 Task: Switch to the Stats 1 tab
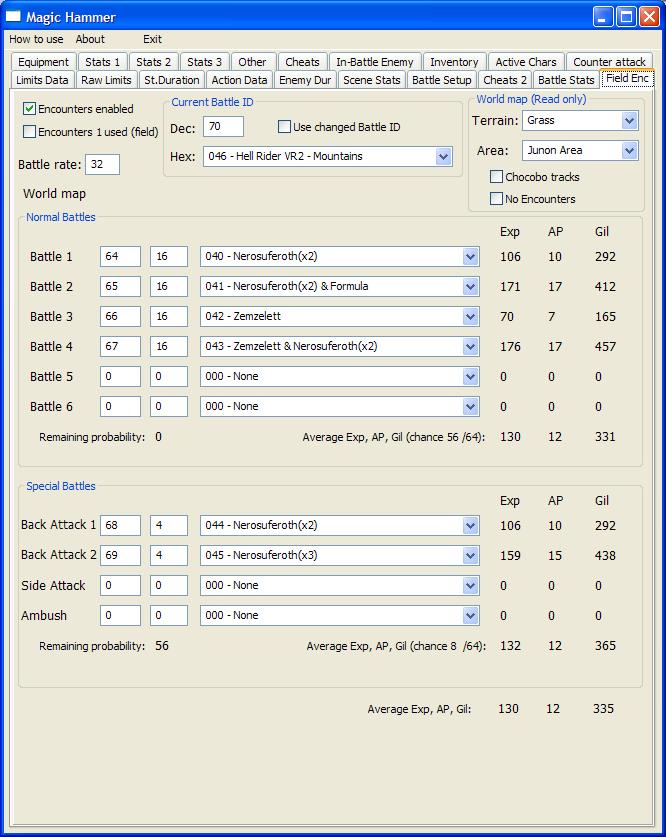102,62
